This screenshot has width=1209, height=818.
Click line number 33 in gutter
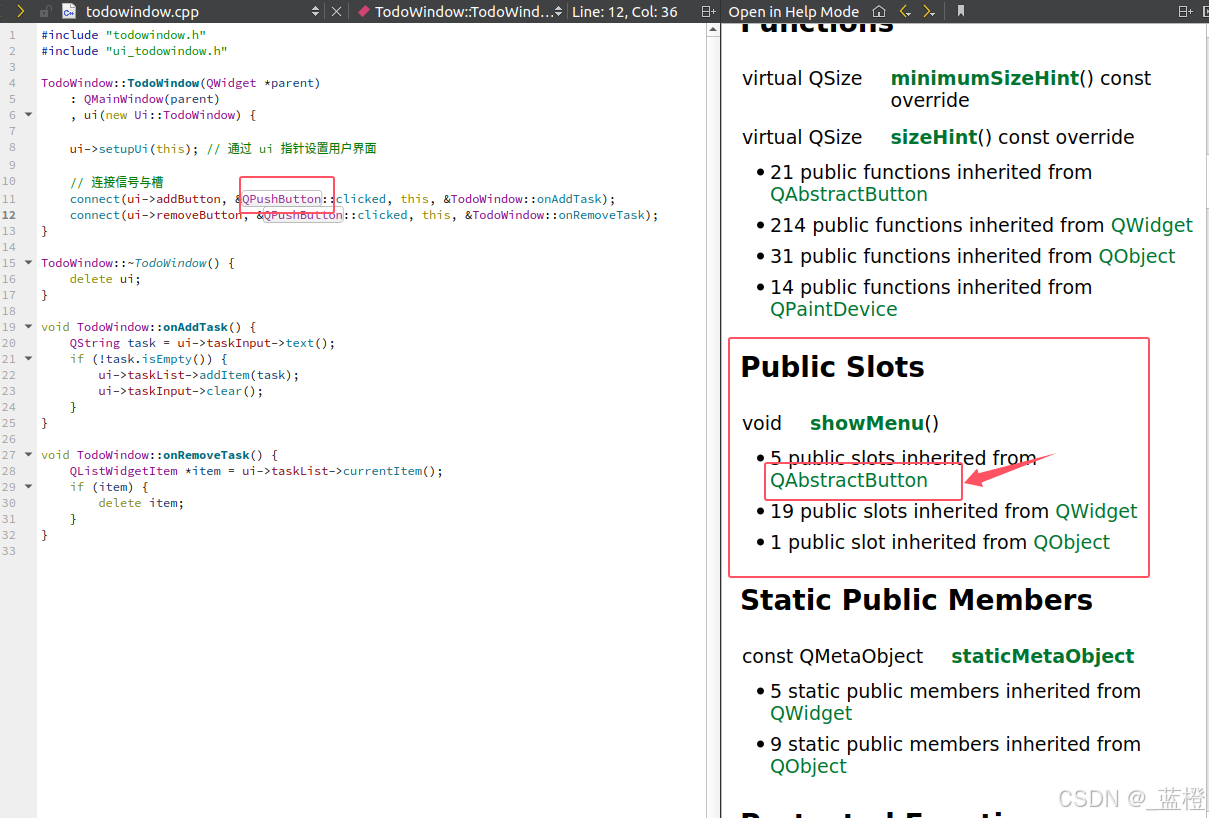click(x=10, y=551)
